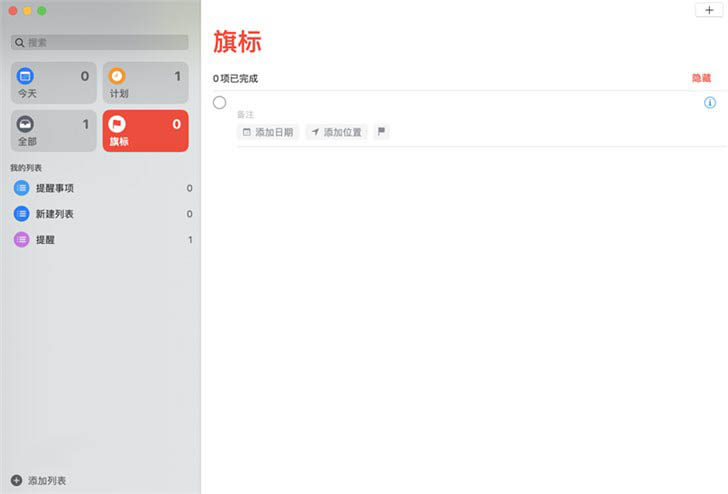Click the 备注 notes field
Viewport: 728px width, 494px height.
point(246,115)
